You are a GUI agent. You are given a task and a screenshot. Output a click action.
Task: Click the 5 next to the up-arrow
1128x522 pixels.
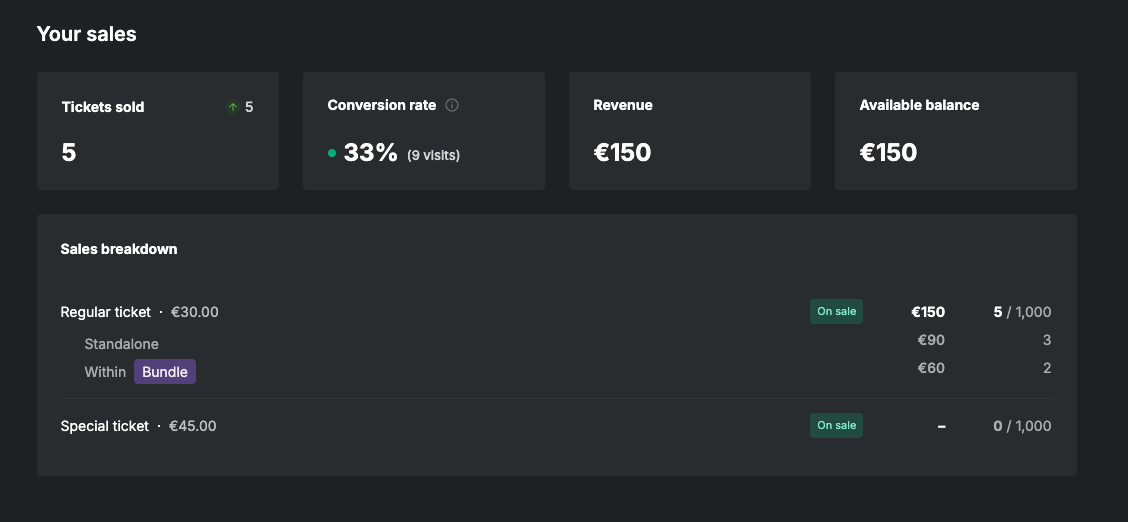249,107
